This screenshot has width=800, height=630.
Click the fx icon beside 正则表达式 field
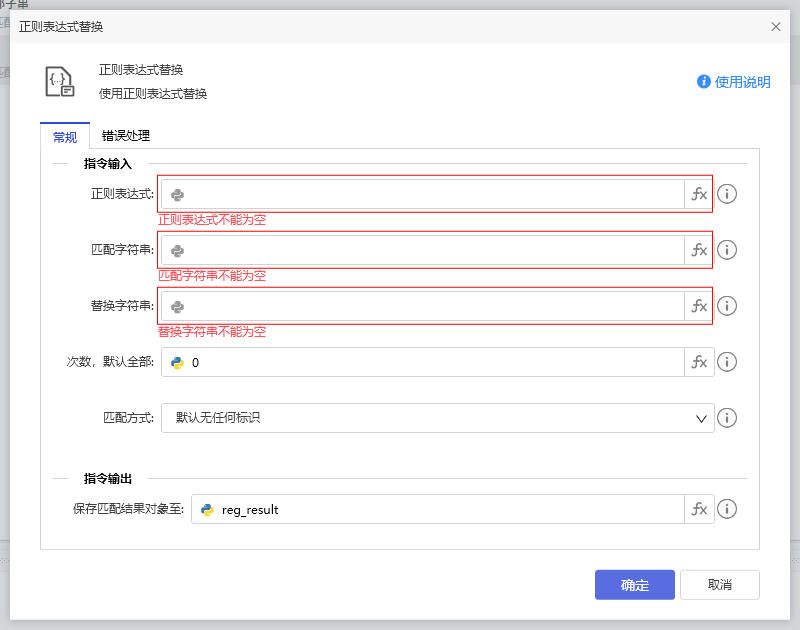tap(699, 194)
